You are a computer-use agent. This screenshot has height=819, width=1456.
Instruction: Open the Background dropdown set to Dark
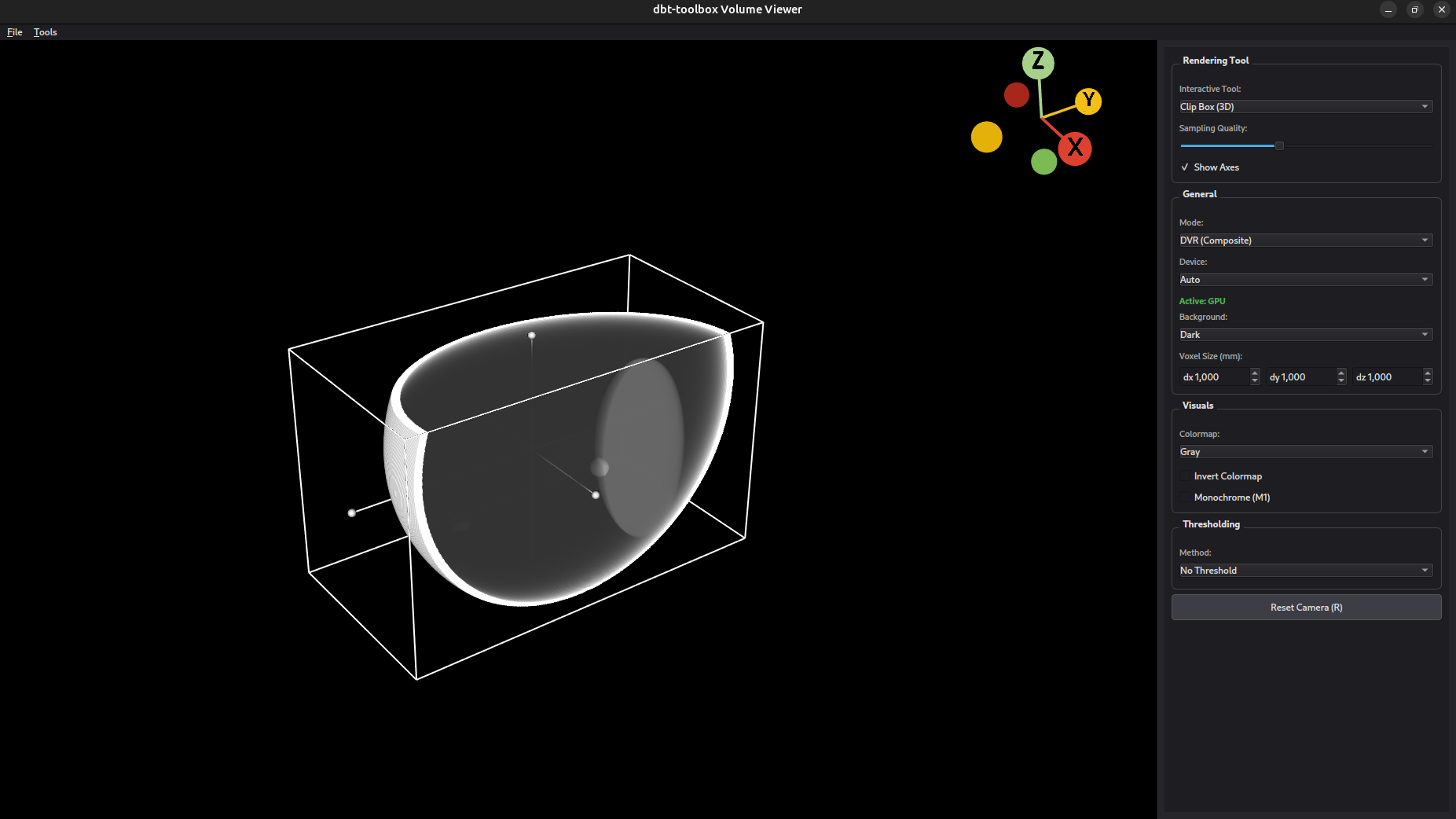[x=1304, y=334]
